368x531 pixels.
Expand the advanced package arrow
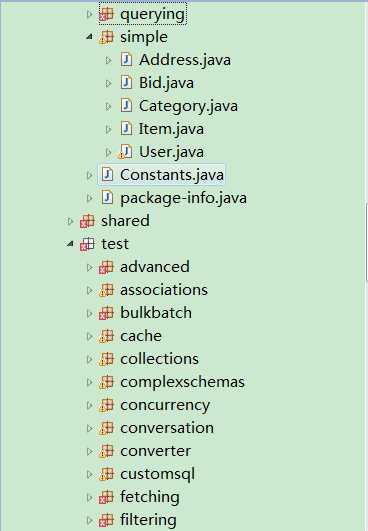point(89,268)
